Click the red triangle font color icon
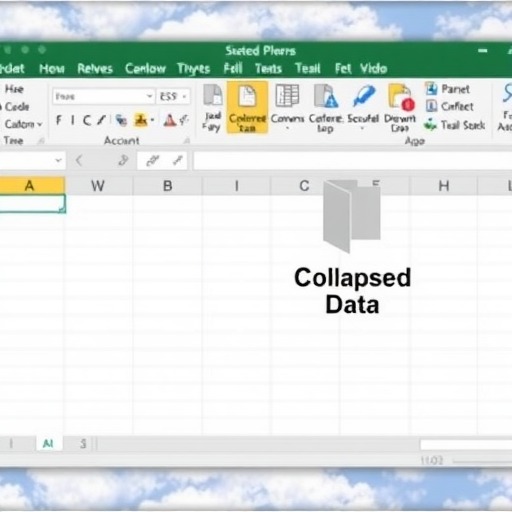512x512 pixels. pos(170,120)
